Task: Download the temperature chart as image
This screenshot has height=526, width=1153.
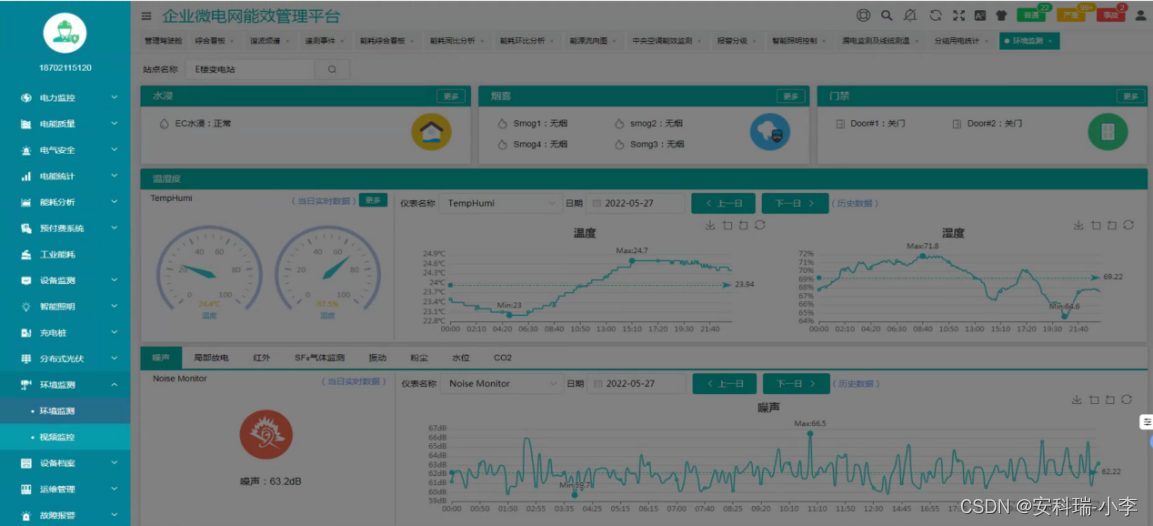Action: coord(710,225)
